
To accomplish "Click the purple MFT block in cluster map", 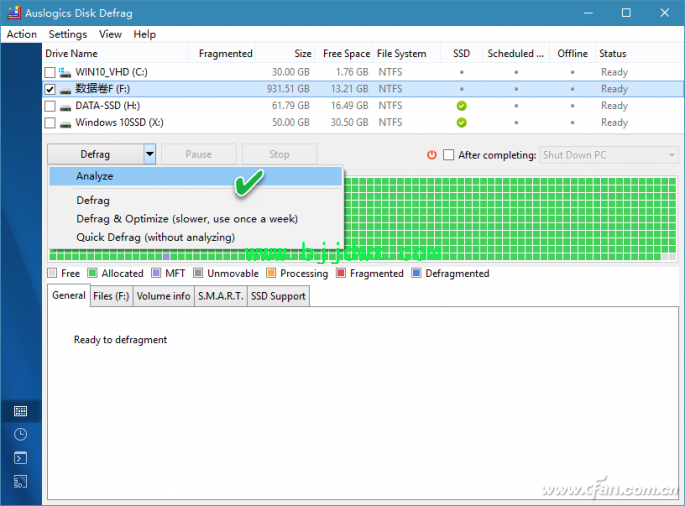I will [166, 256].
